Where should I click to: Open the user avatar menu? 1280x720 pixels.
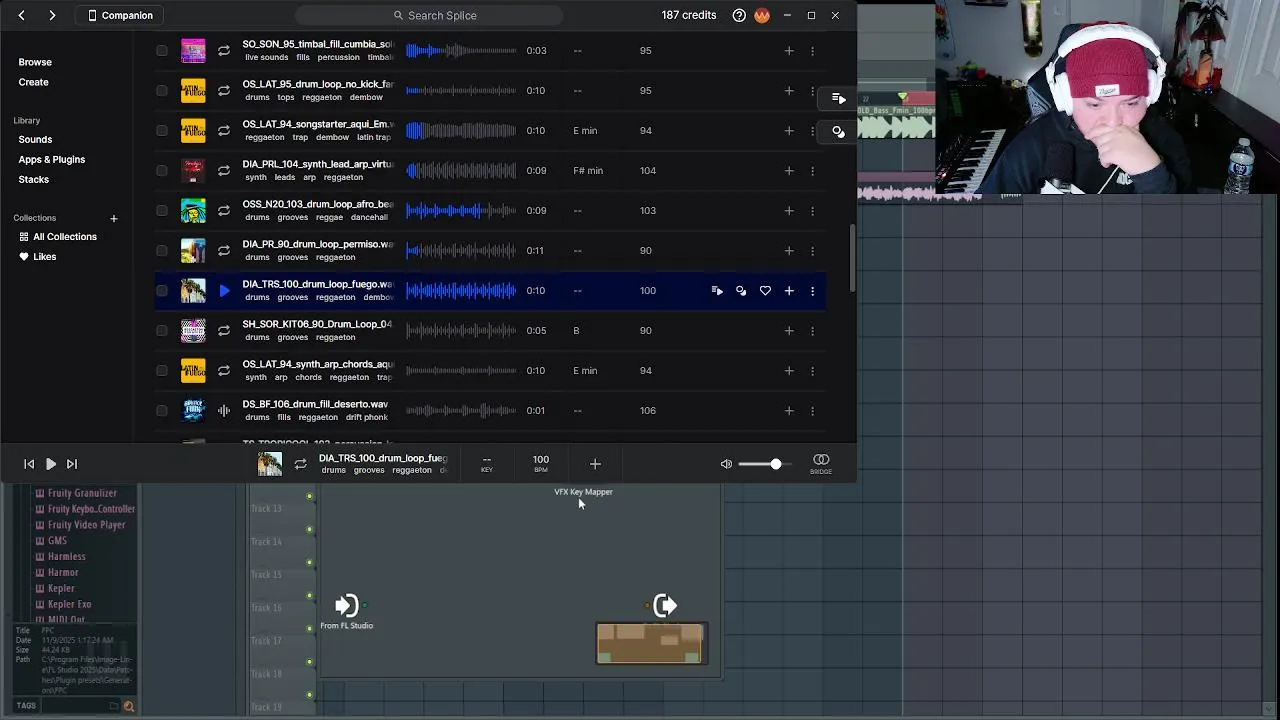click(762, 15)
